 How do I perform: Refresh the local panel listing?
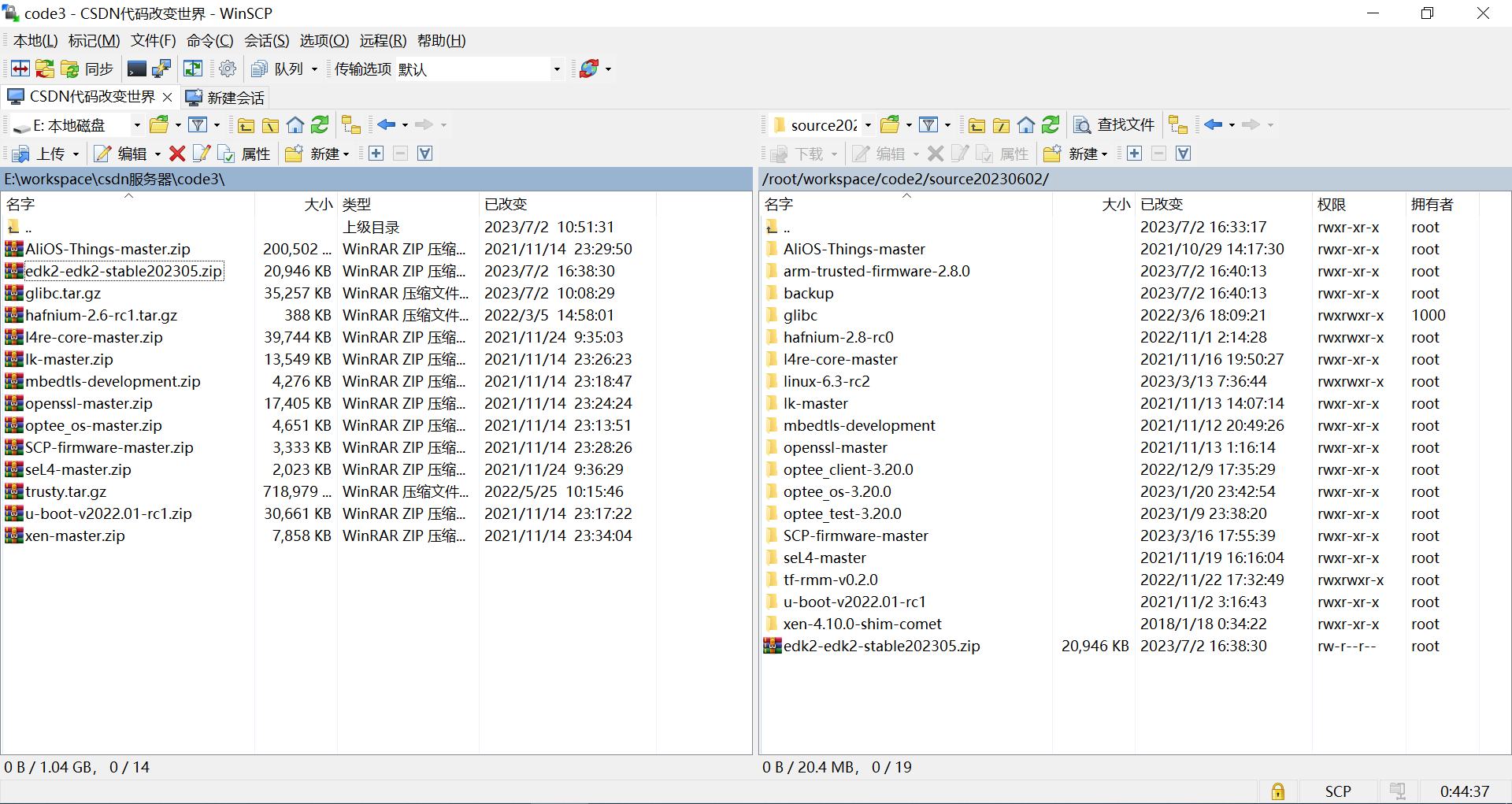[x=320, y=125]
